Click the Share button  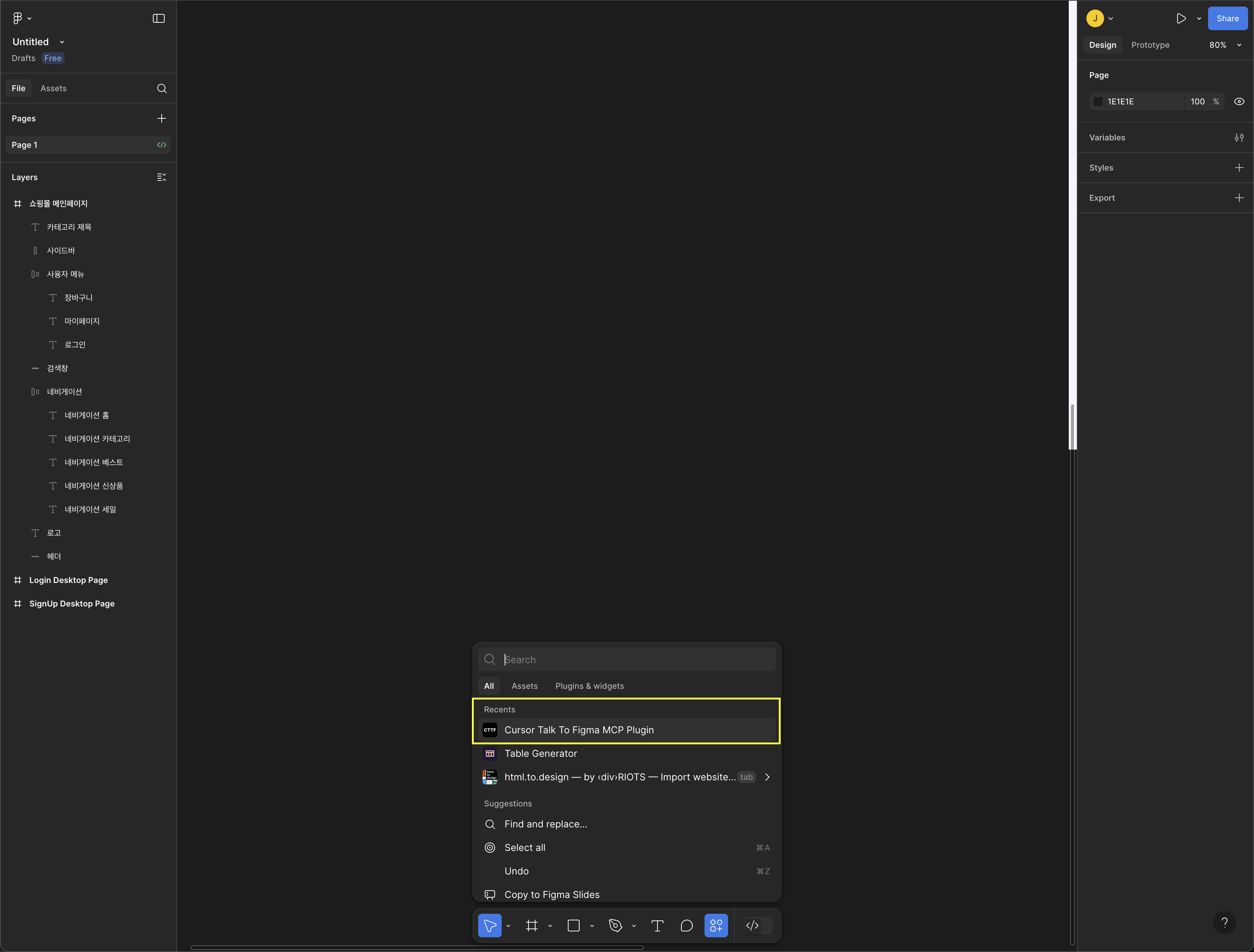coord(1228,18)
